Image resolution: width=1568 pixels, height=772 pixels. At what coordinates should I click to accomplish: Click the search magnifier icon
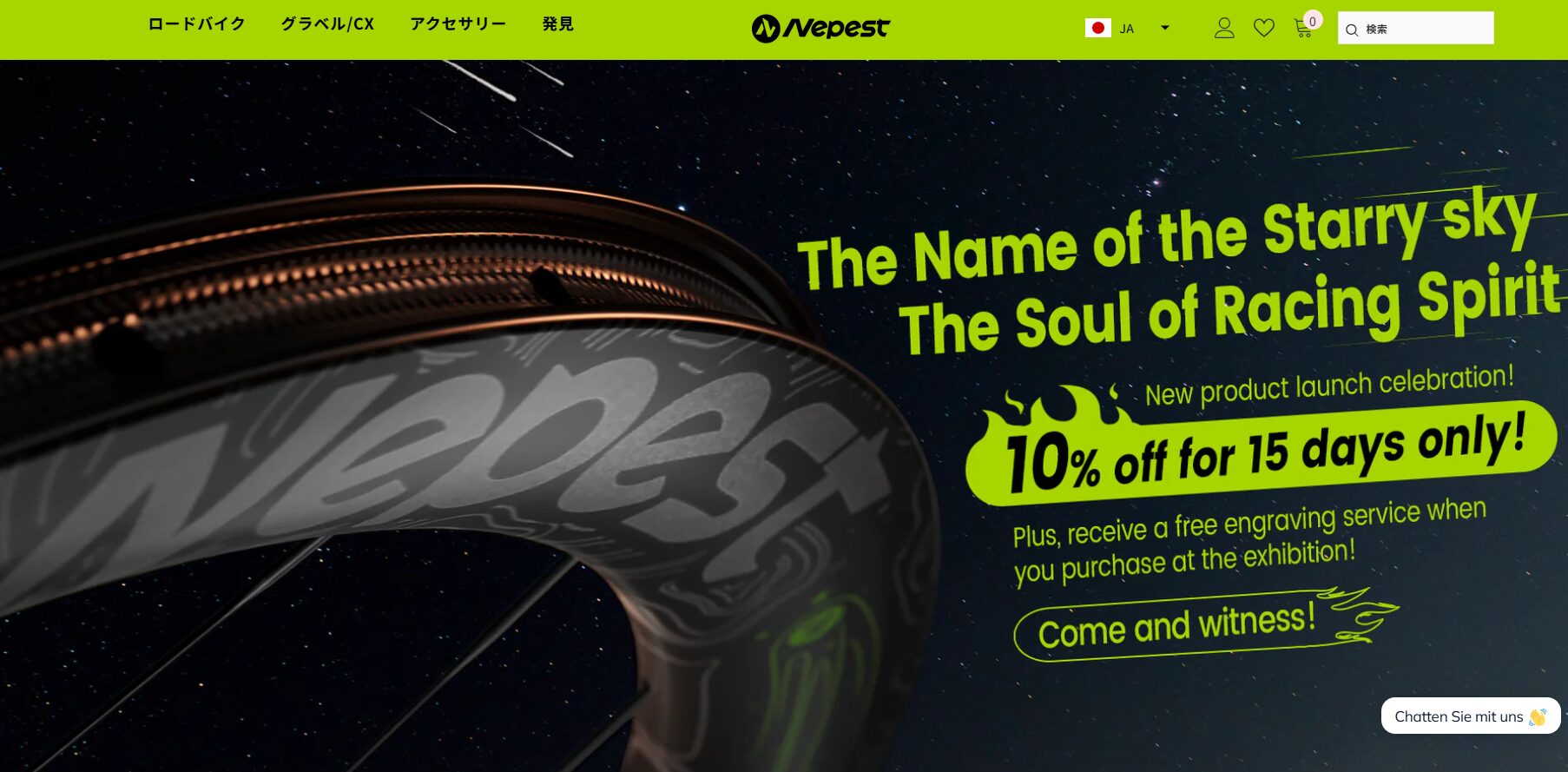tap(1352, 30)
